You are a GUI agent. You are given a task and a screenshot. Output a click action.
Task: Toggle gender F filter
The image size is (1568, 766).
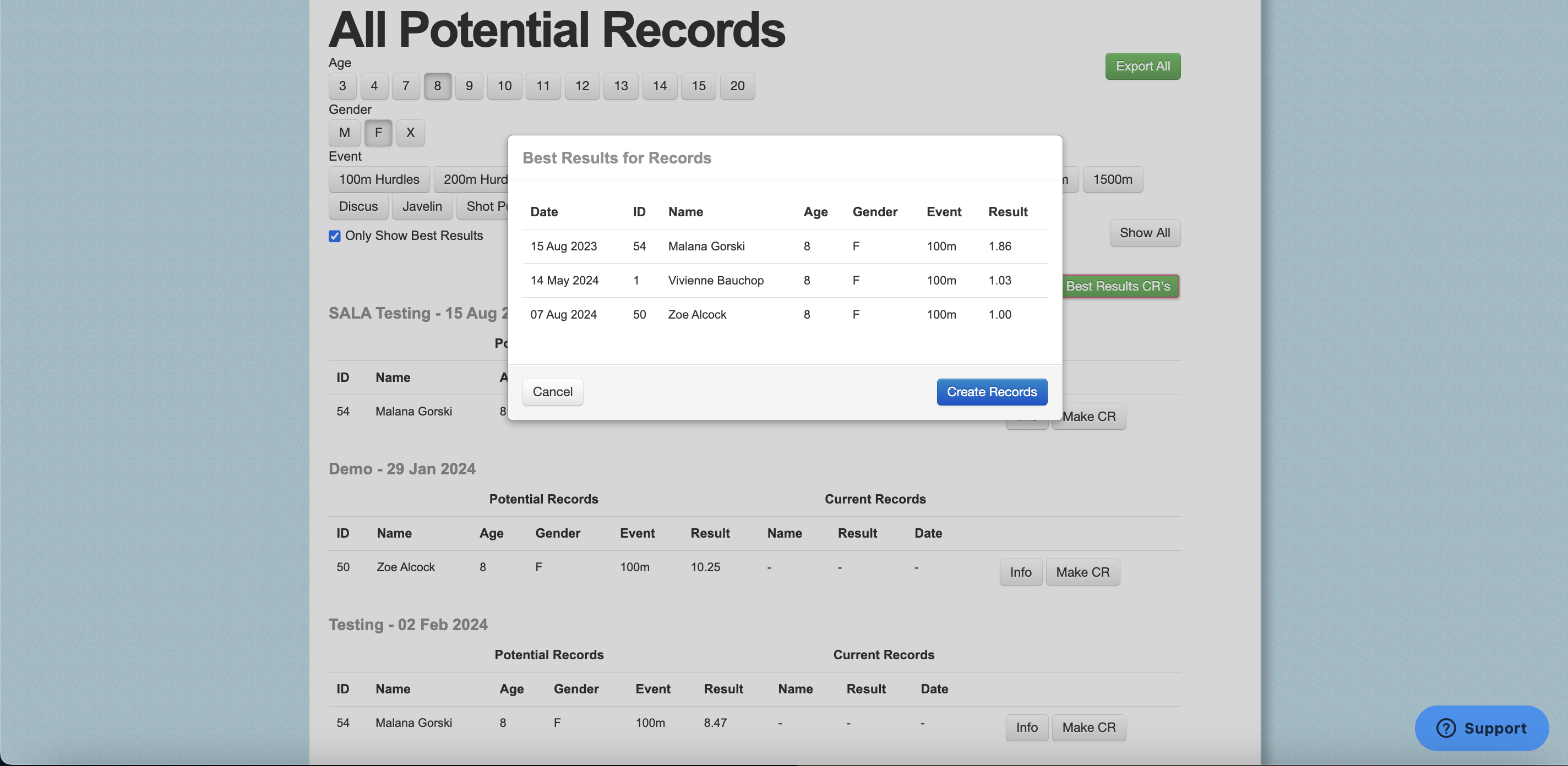click(378, 133)
